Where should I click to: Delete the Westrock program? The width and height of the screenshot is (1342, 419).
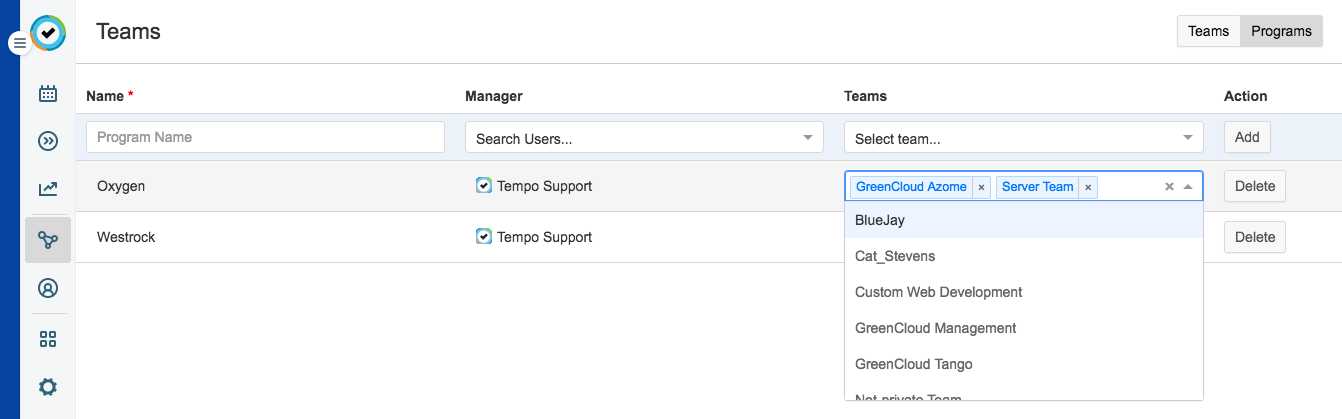coord(1255,237)
